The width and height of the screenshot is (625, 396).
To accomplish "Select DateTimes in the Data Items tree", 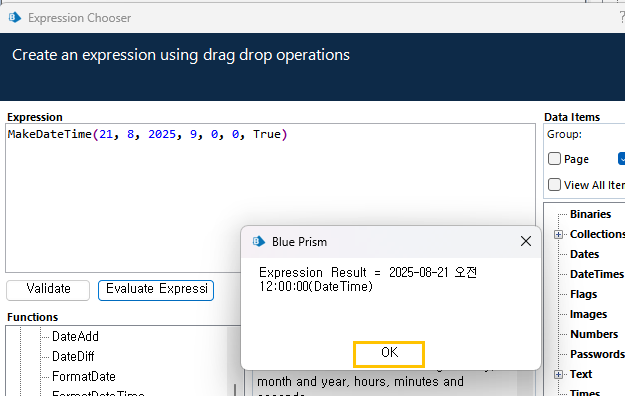I will [597, 274].
